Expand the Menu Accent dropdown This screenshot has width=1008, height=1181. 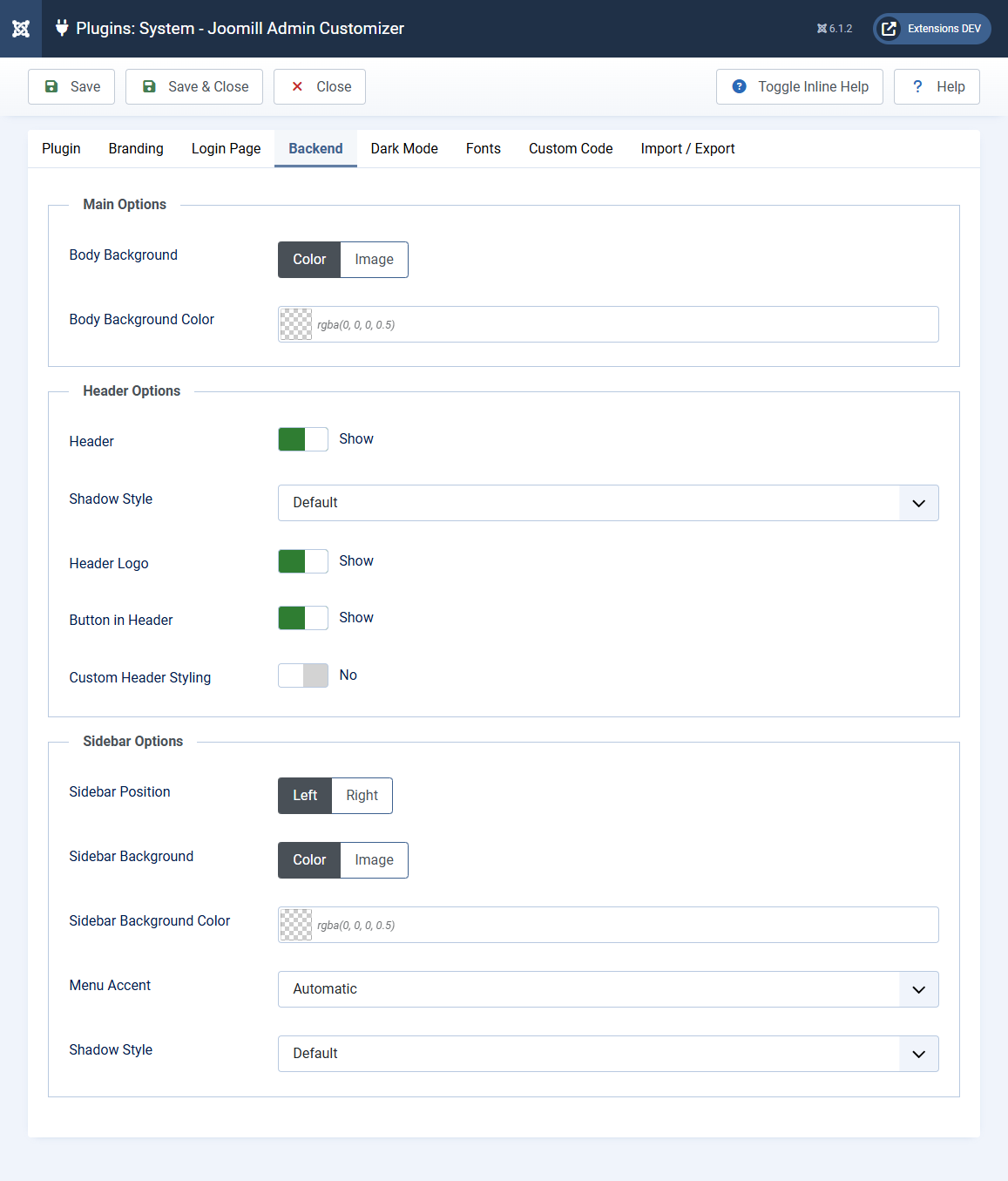(608, 989)
